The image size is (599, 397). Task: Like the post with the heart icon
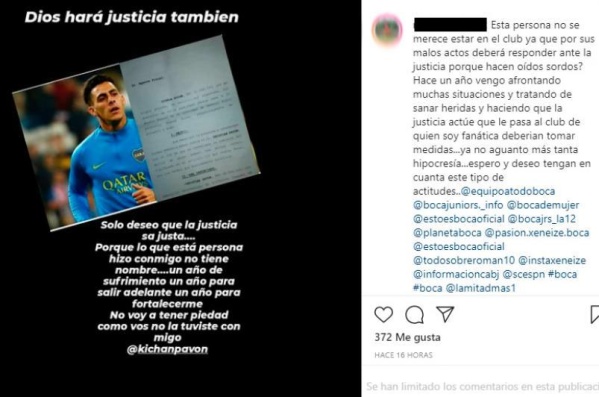[384, 314]
